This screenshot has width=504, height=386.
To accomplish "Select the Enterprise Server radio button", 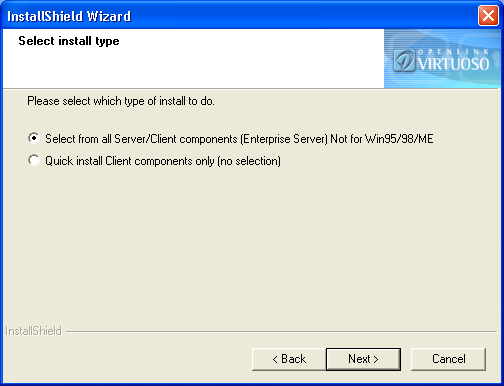I will [34, 138].
